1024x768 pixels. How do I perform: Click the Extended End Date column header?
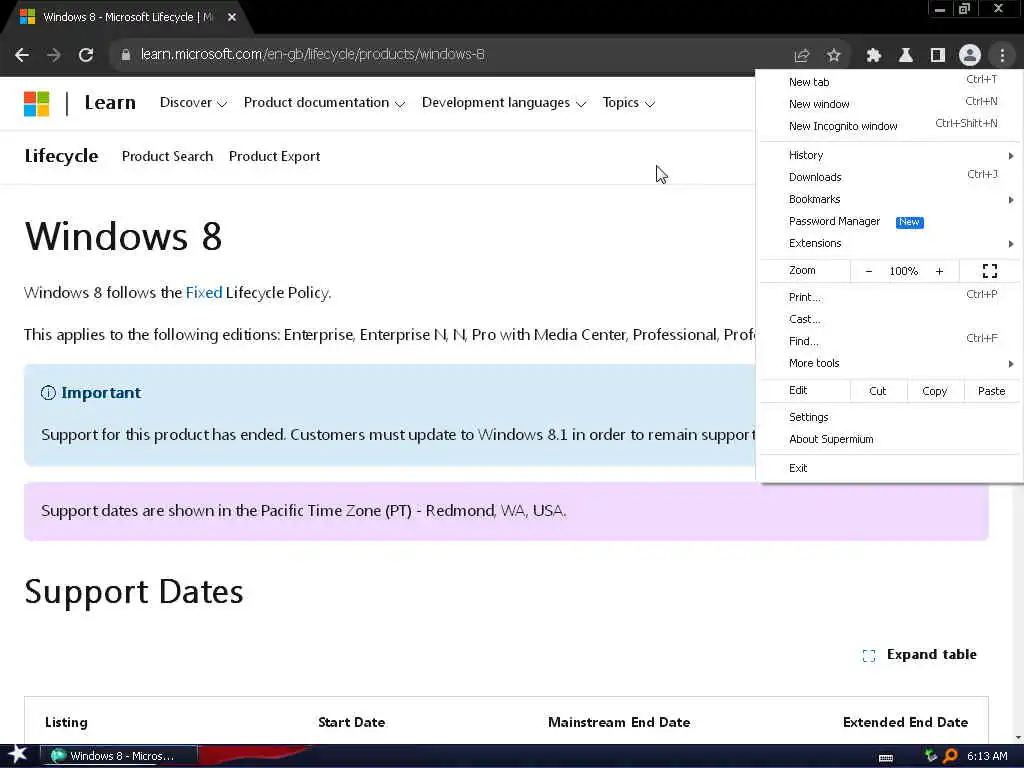[905, 722]
